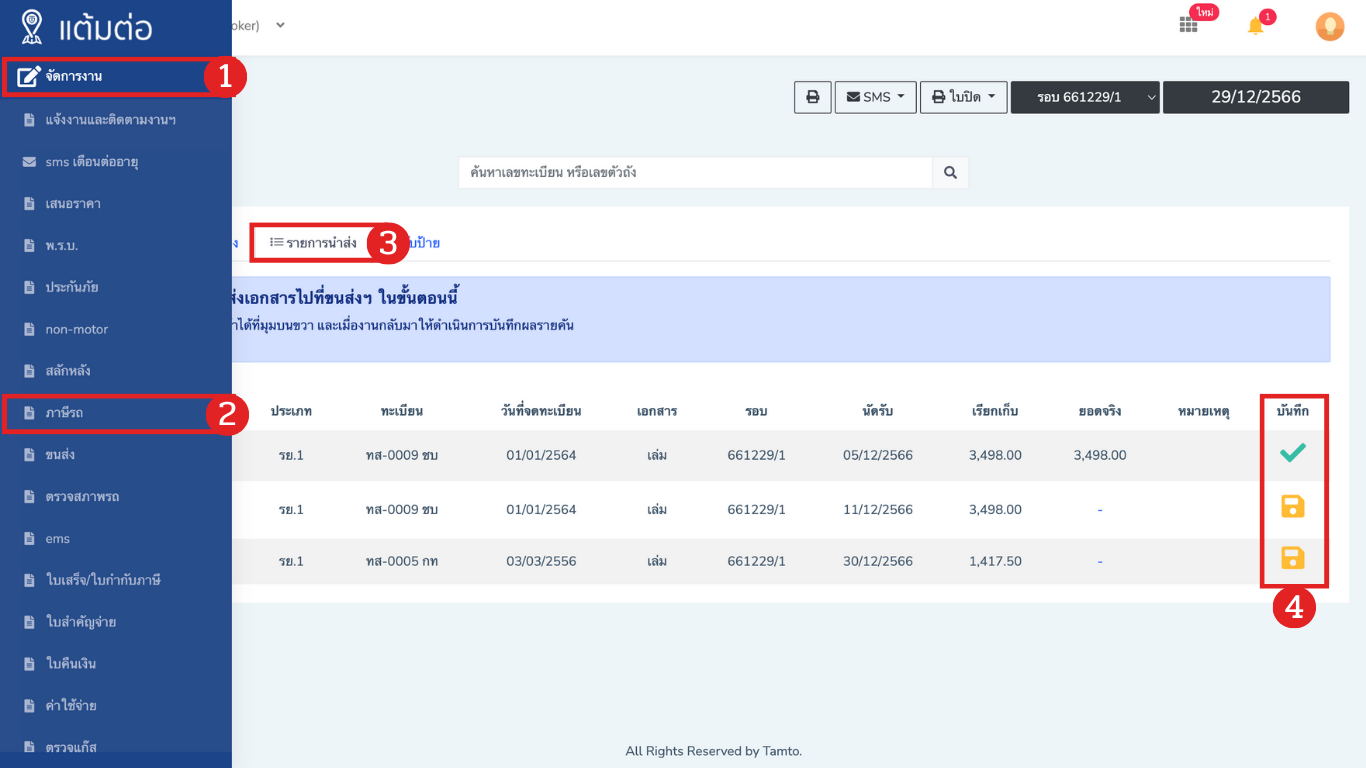This screenshot has height=768, width=1366.
Task: Open the user avatar menu
Action: [x=1329, y=26]
